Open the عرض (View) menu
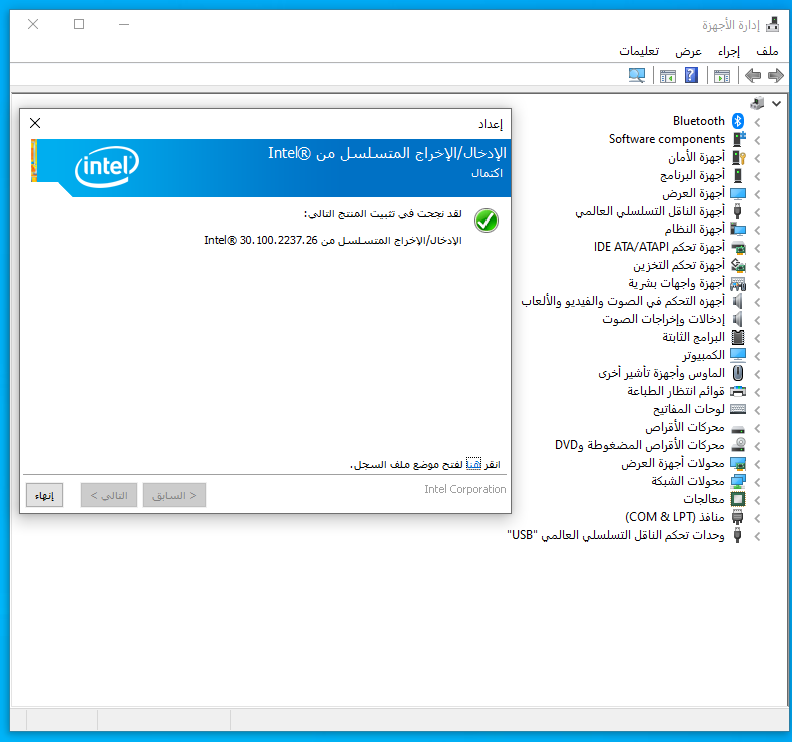This screenshot has width=792, height=742. 688,51
